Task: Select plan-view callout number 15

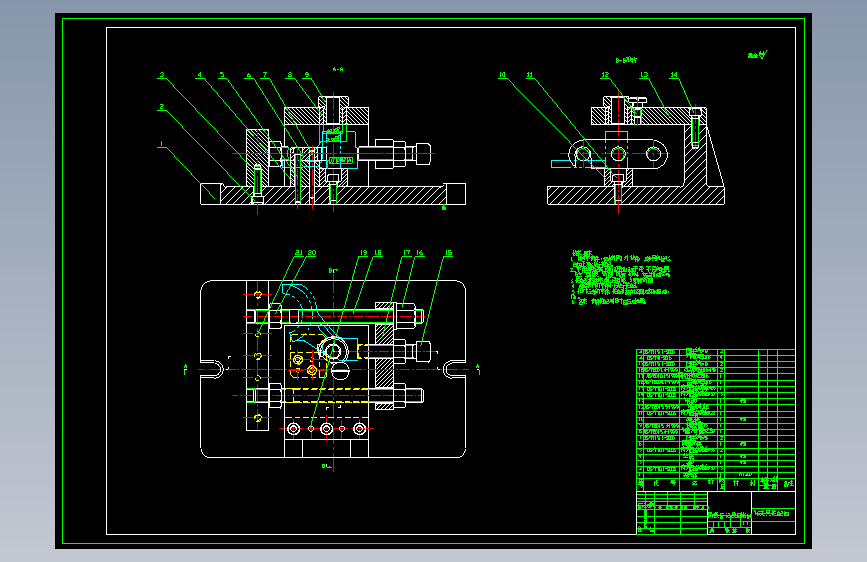Action: click(448, 253)
